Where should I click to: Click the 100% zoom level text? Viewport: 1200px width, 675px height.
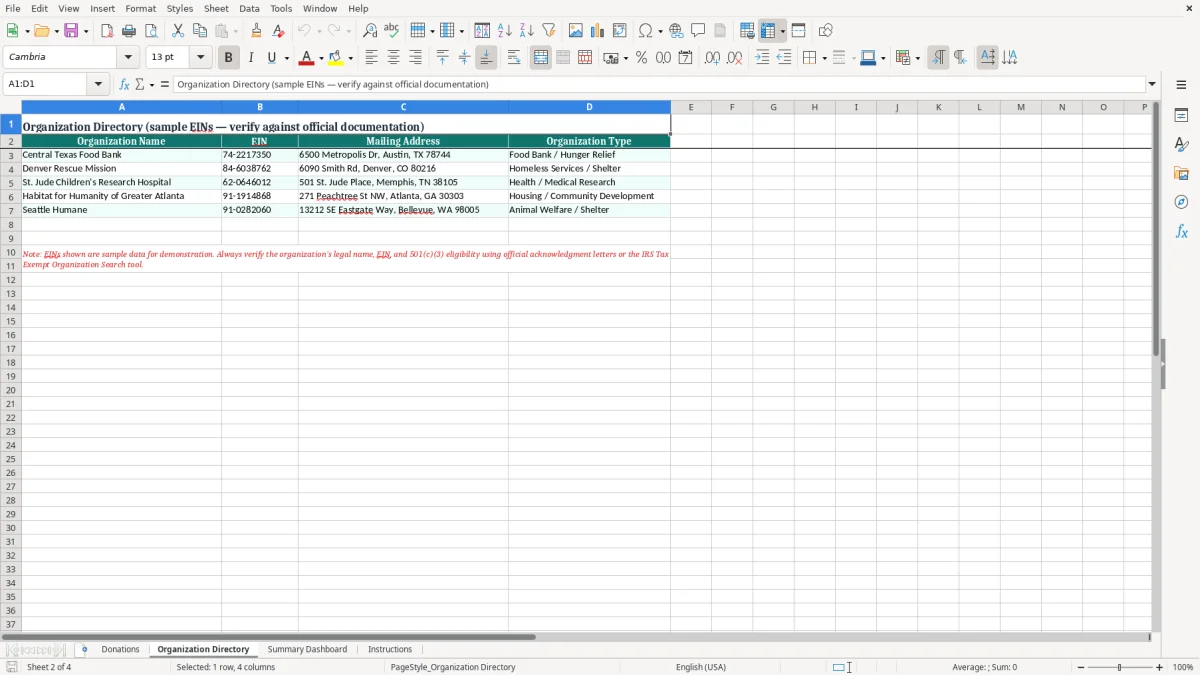pyautogui.click(x=1183, y=667)
